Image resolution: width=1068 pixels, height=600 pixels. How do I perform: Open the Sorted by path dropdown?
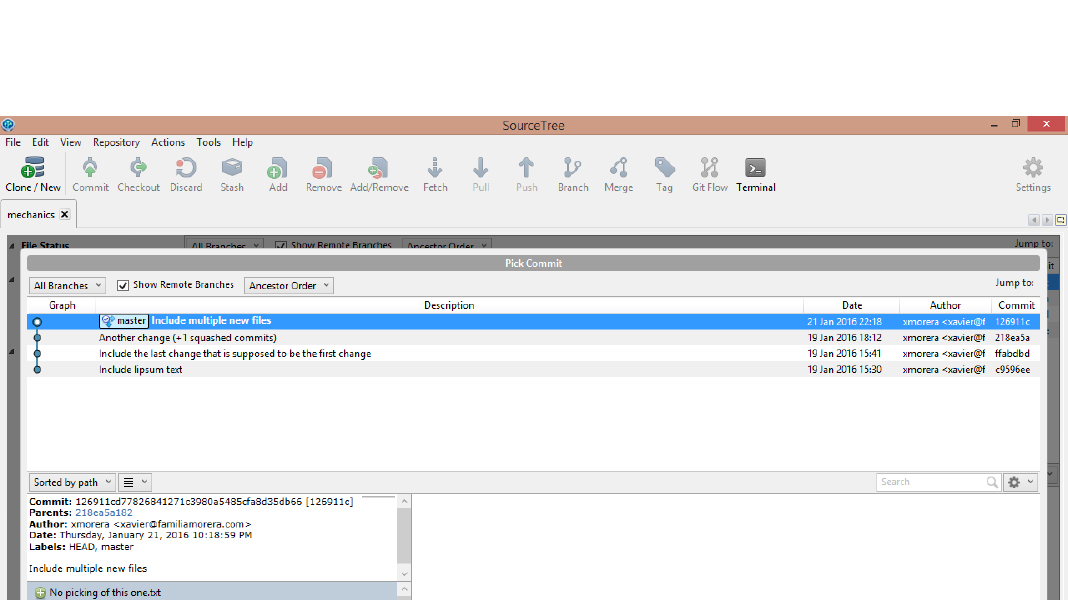(x=72, y=482)
